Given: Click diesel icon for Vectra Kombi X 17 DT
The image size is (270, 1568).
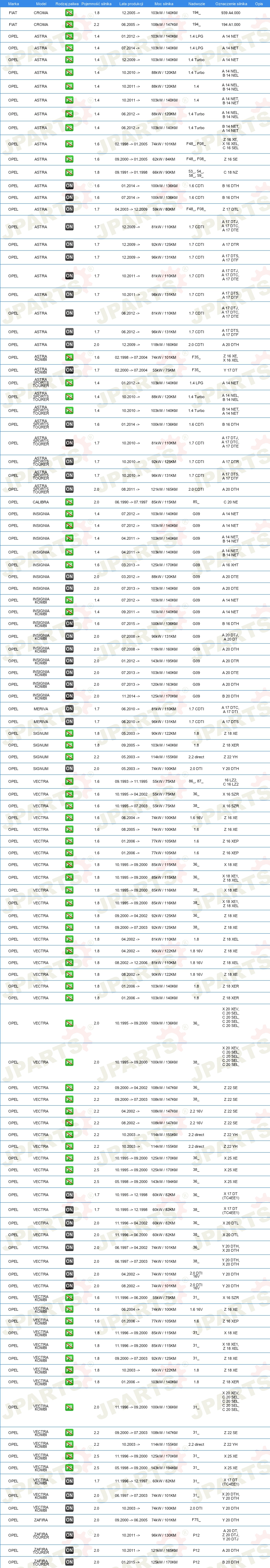Looking at the screenshot, I should (x=69, y=1482).
